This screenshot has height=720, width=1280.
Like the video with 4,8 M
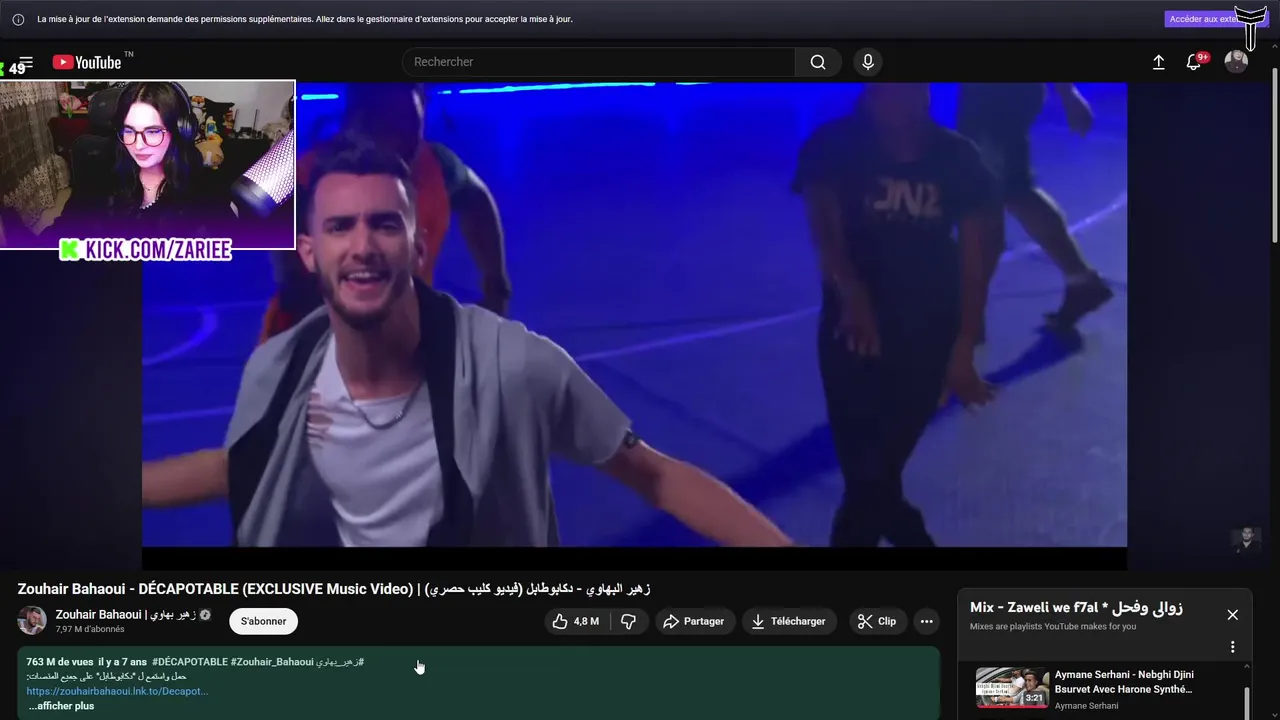[x=576, y=621]
